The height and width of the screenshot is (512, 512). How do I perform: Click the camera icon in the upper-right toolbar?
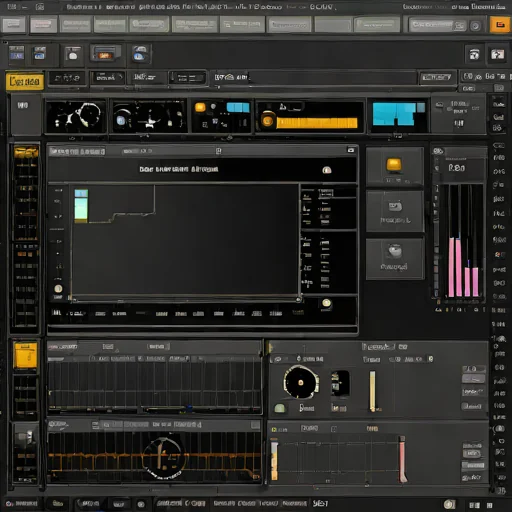(x=474, y=54)
